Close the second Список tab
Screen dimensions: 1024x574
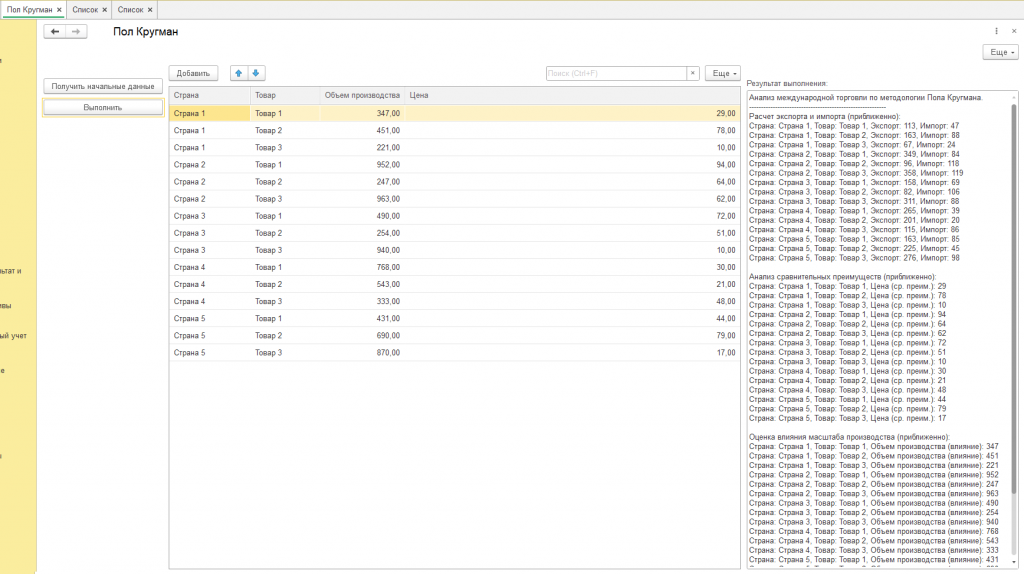click(150, 10)
